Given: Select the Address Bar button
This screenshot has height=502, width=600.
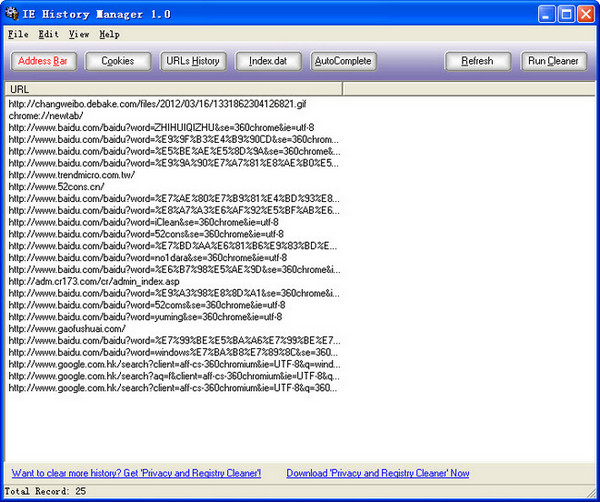Looking at the screenshot, I should [43, 61].
